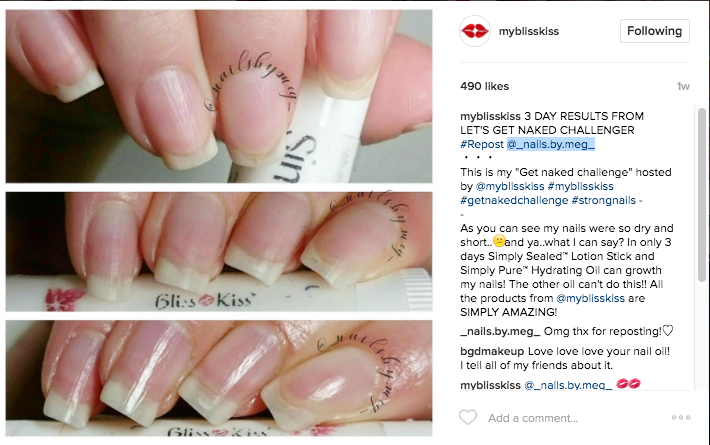Viewport: 710px width, 445px height.
Task: Toggle the Following button
Action: click(x=654, y=31)
